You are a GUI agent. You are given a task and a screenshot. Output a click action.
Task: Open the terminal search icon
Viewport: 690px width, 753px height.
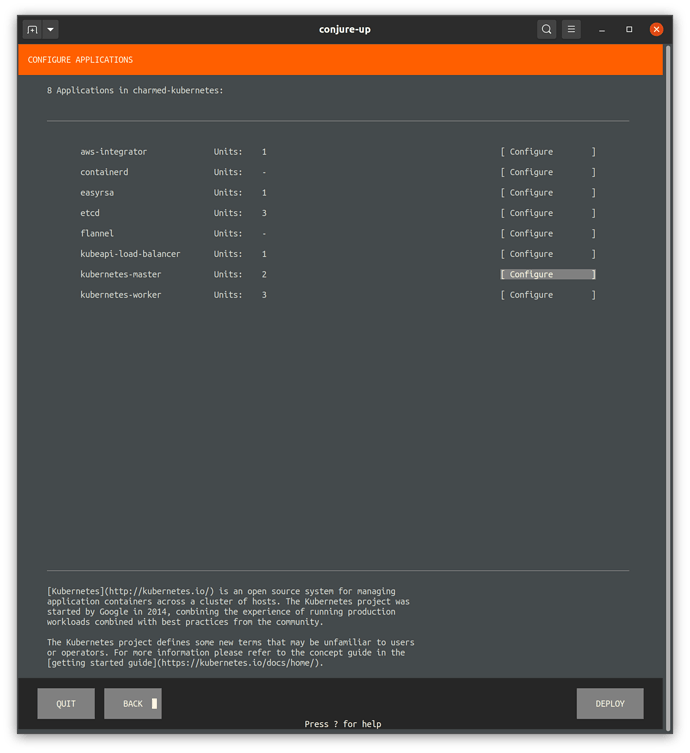546,29
